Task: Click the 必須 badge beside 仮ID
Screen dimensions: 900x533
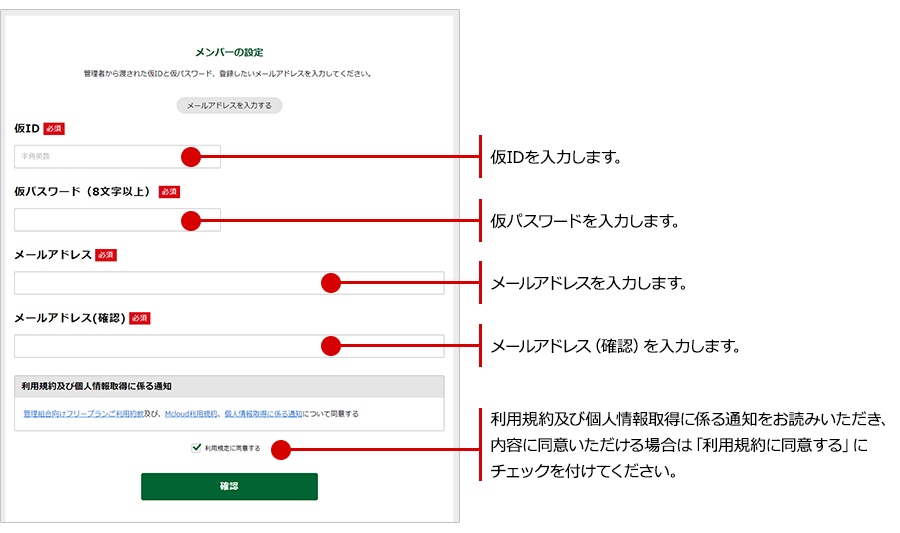Action: [x=54, y=129]
